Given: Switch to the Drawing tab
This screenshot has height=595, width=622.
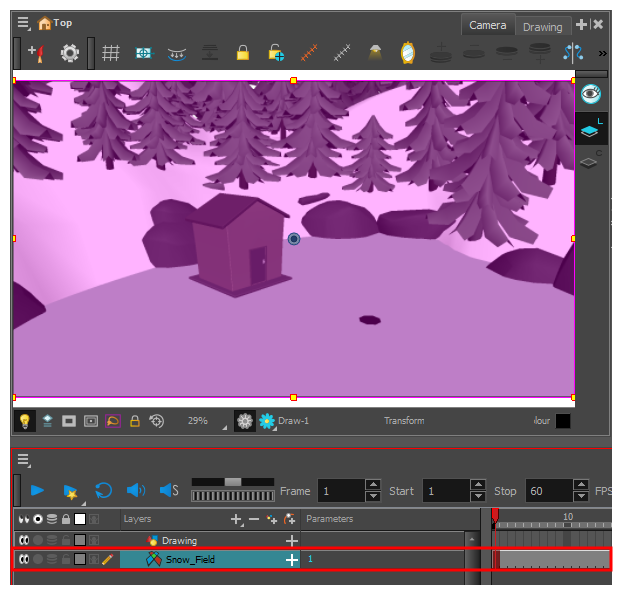Looking at the screenshot, I should point(543,27).
